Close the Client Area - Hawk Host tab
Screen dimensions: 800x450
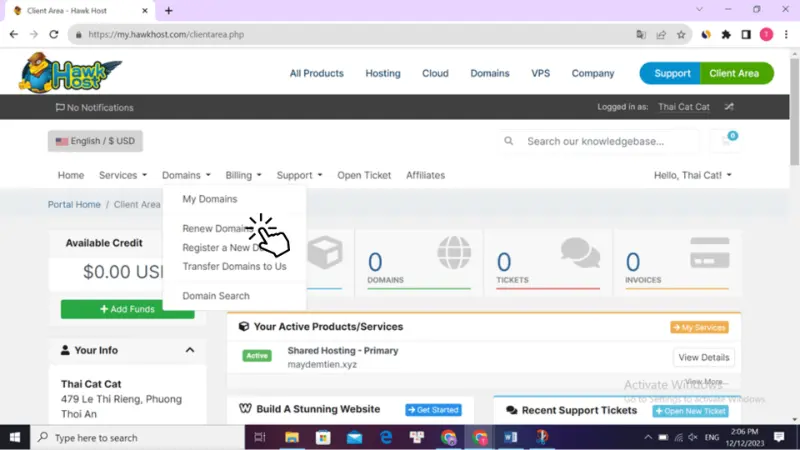[145, 11]
